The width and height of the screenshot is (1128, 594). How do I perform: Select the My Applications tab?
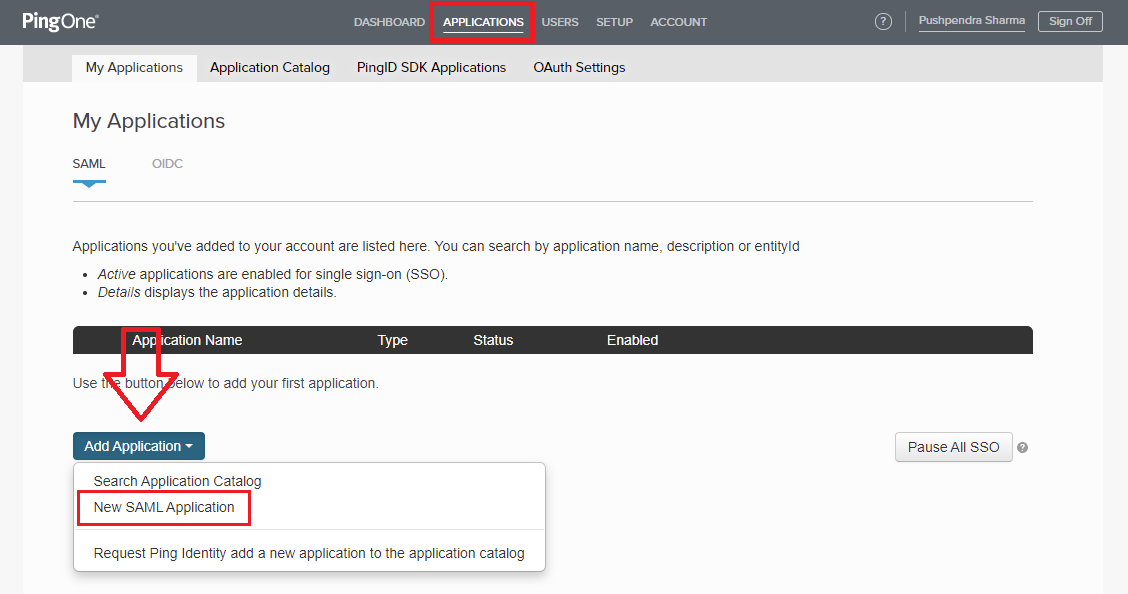(x=134, y=67)
